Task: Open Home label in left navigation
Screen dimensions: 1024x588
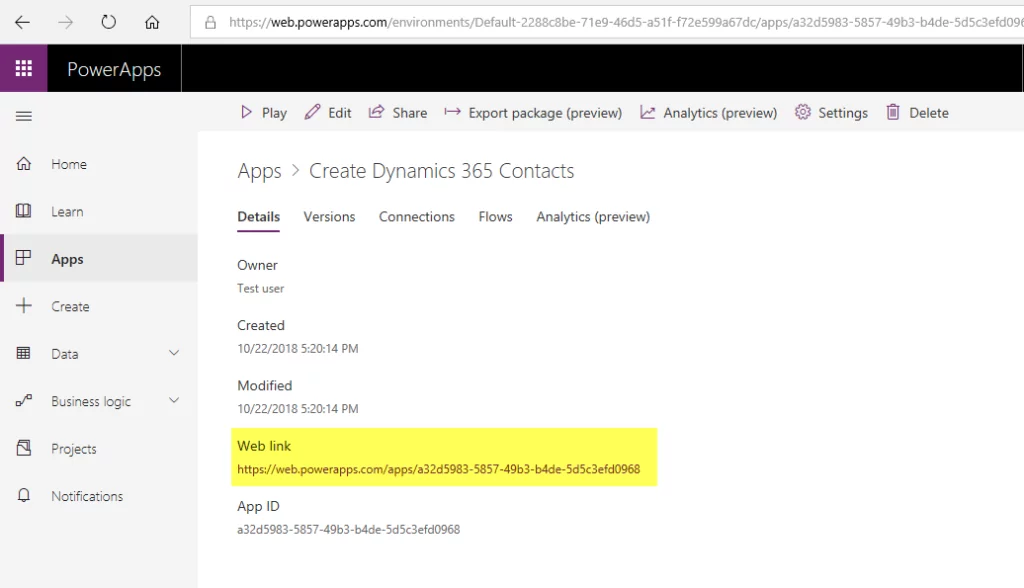Action: 69,164
